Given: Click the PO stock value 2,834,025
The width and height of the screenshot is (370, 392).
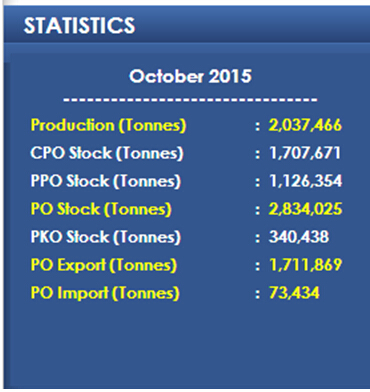Looking at the screenshot, I should 305,209.
